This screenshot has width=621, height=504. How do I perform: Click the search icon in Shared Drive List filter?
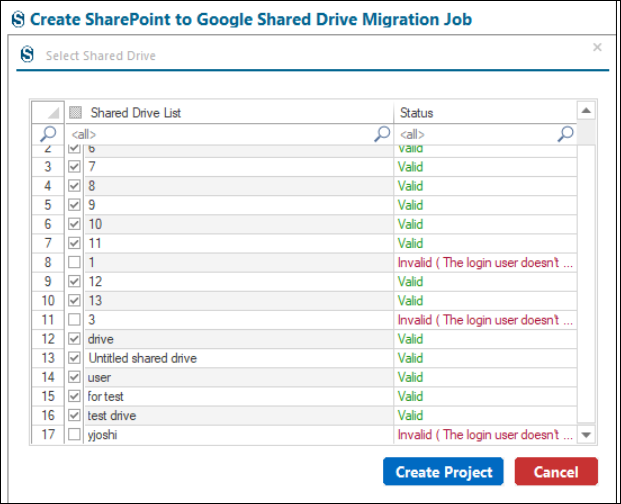[x=382, y=134]
